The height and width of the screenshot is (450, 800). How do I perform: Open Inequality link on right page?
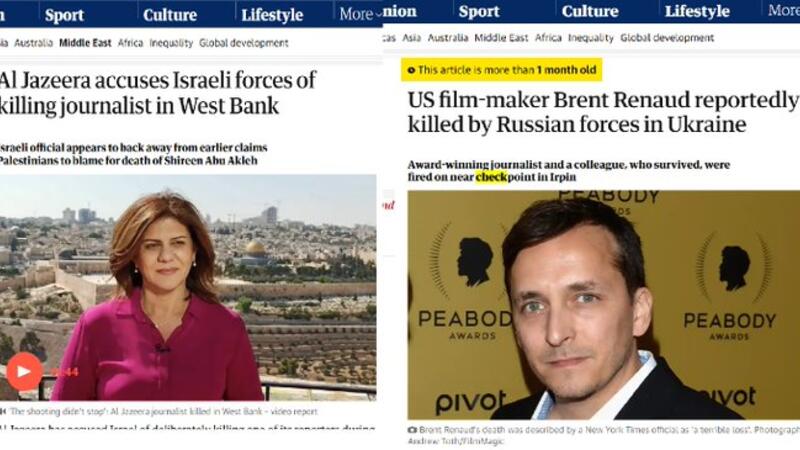pyautogui.click(x=591, y=38)
